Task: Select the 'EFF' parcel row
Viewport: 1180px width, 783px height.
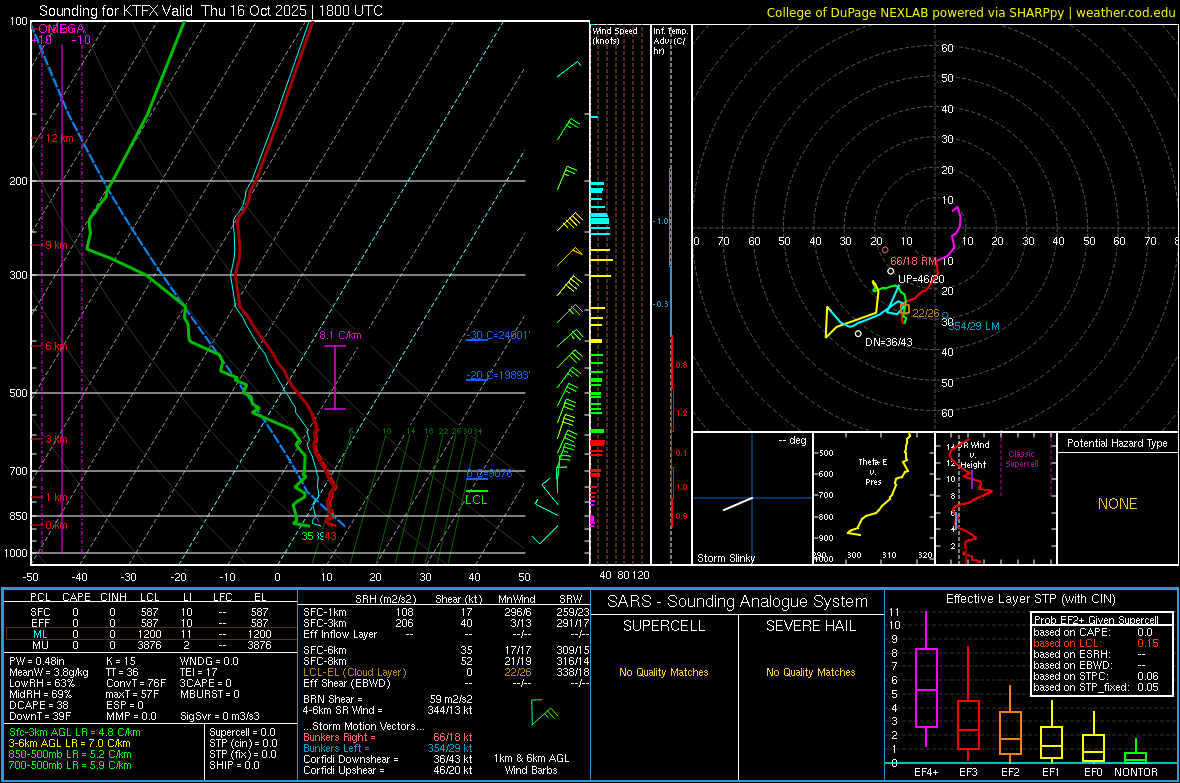Action: pyautogui.click(x=150, y=623)
